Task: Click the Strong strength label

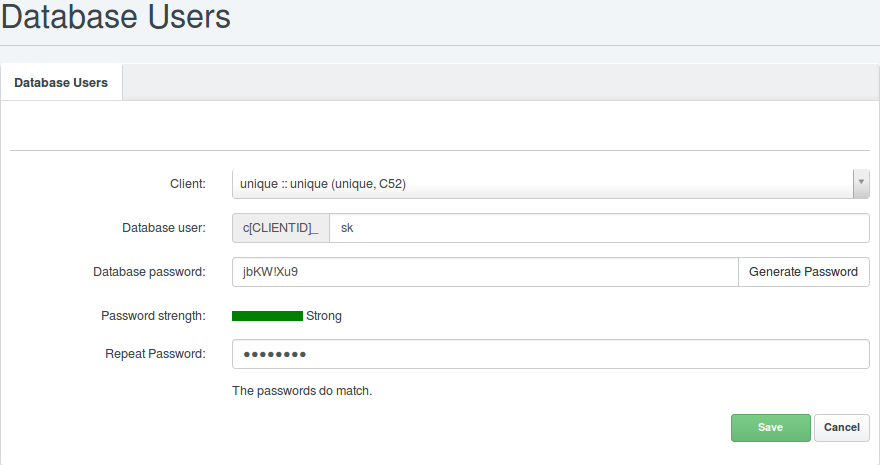Action: pyautogui.click(x=324, y=316)
